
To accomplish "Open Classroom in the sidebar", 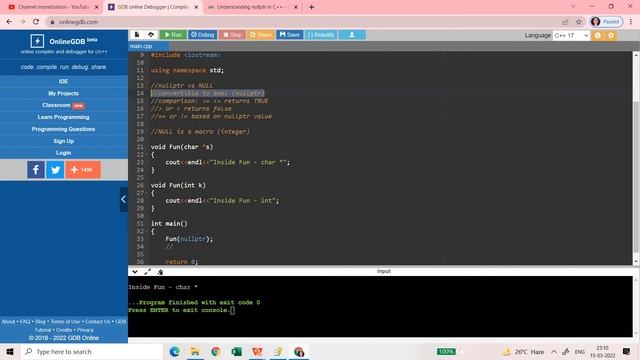I will coord(64,105).
